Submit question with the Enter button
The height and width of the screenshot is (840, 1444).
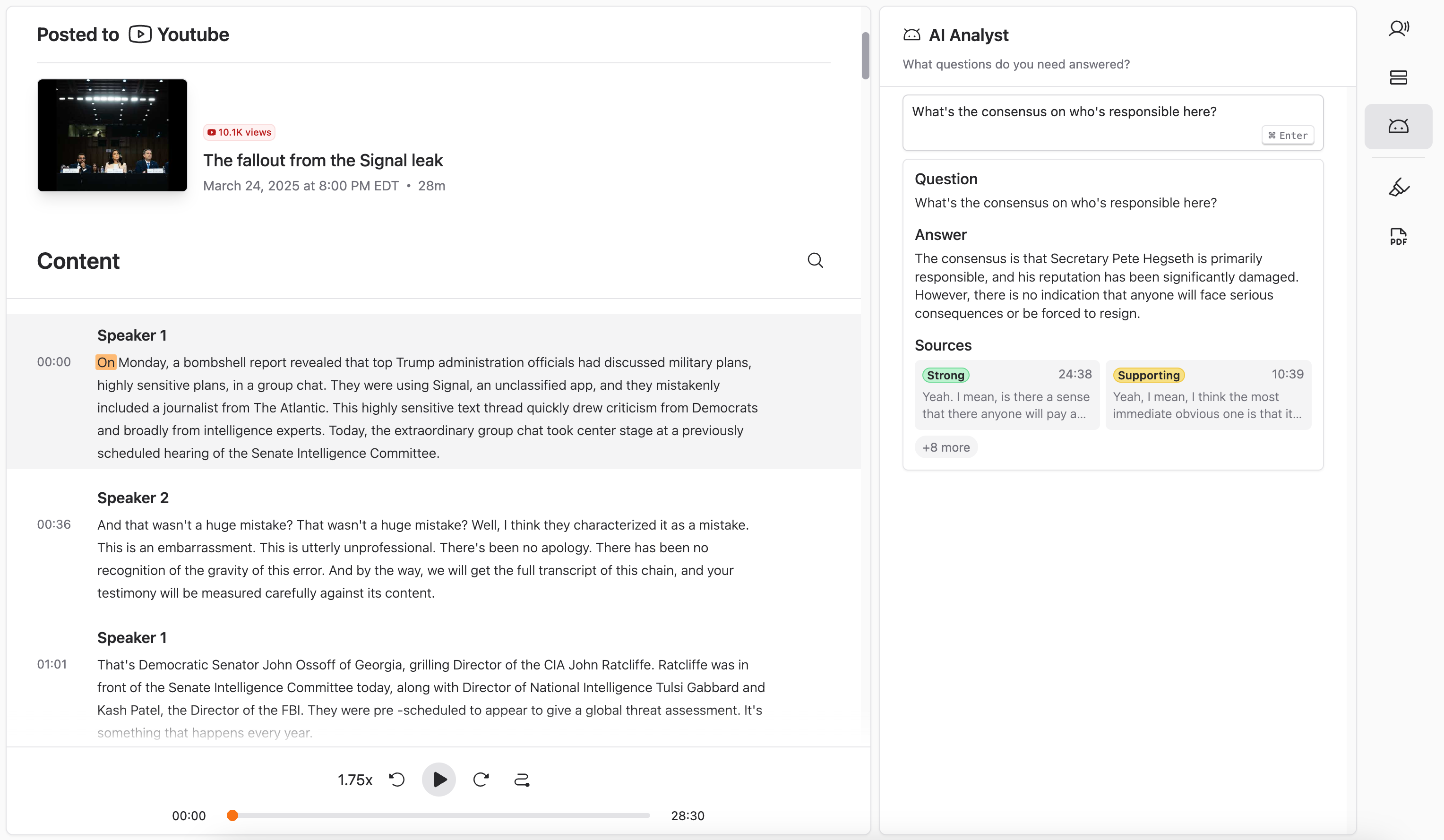(1288, 135)
